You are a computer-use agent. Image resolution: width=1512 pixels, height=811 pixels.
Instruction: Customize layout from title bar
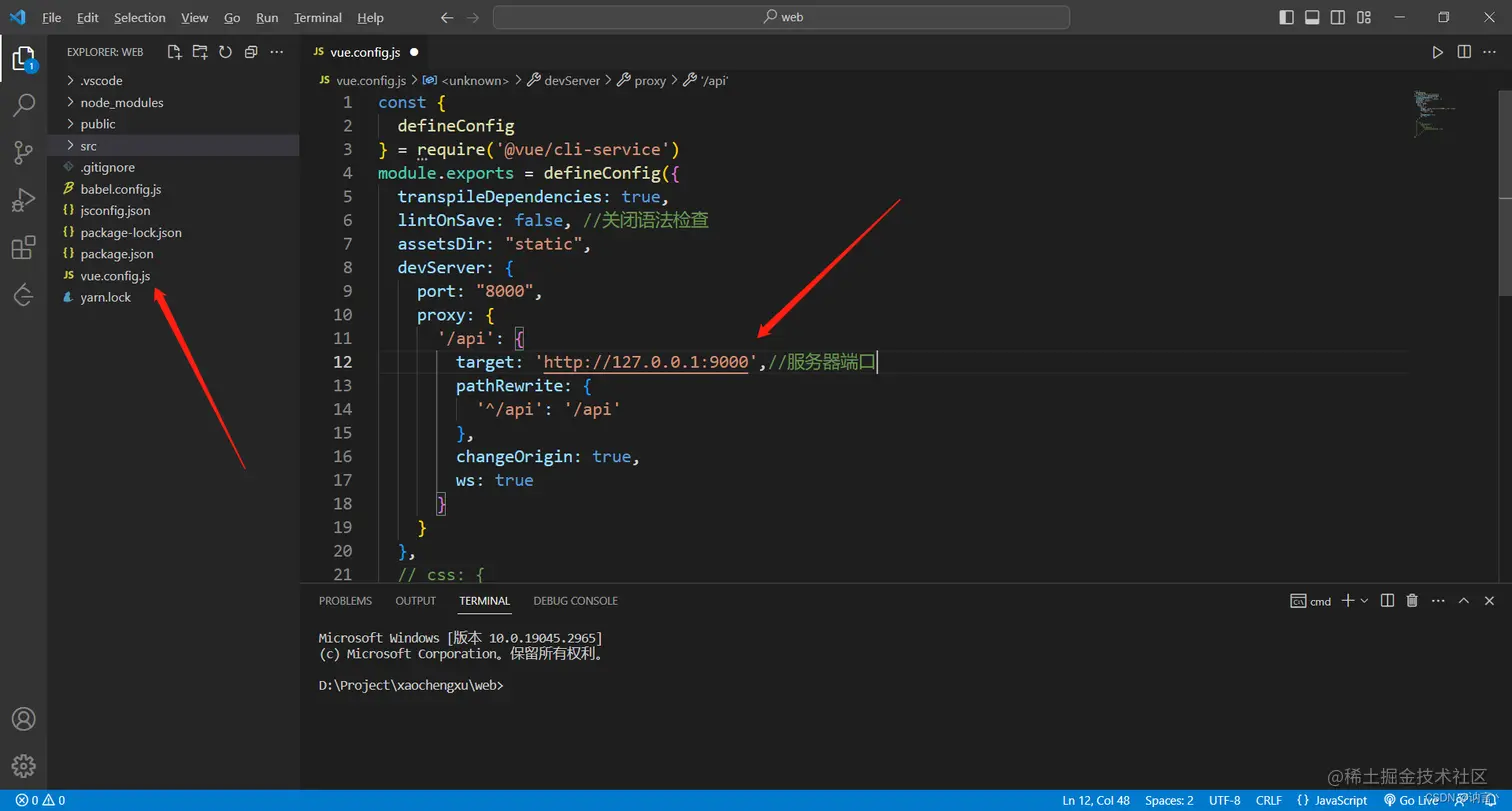[x=1364, y=17]
